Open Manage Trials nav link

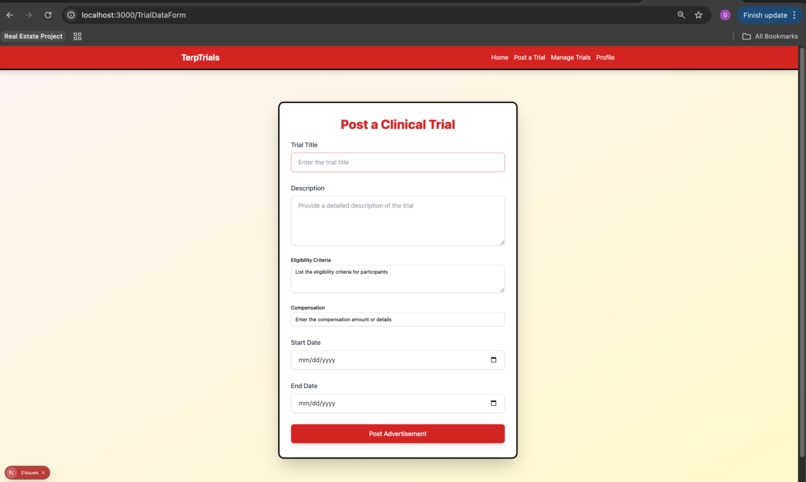571,58
